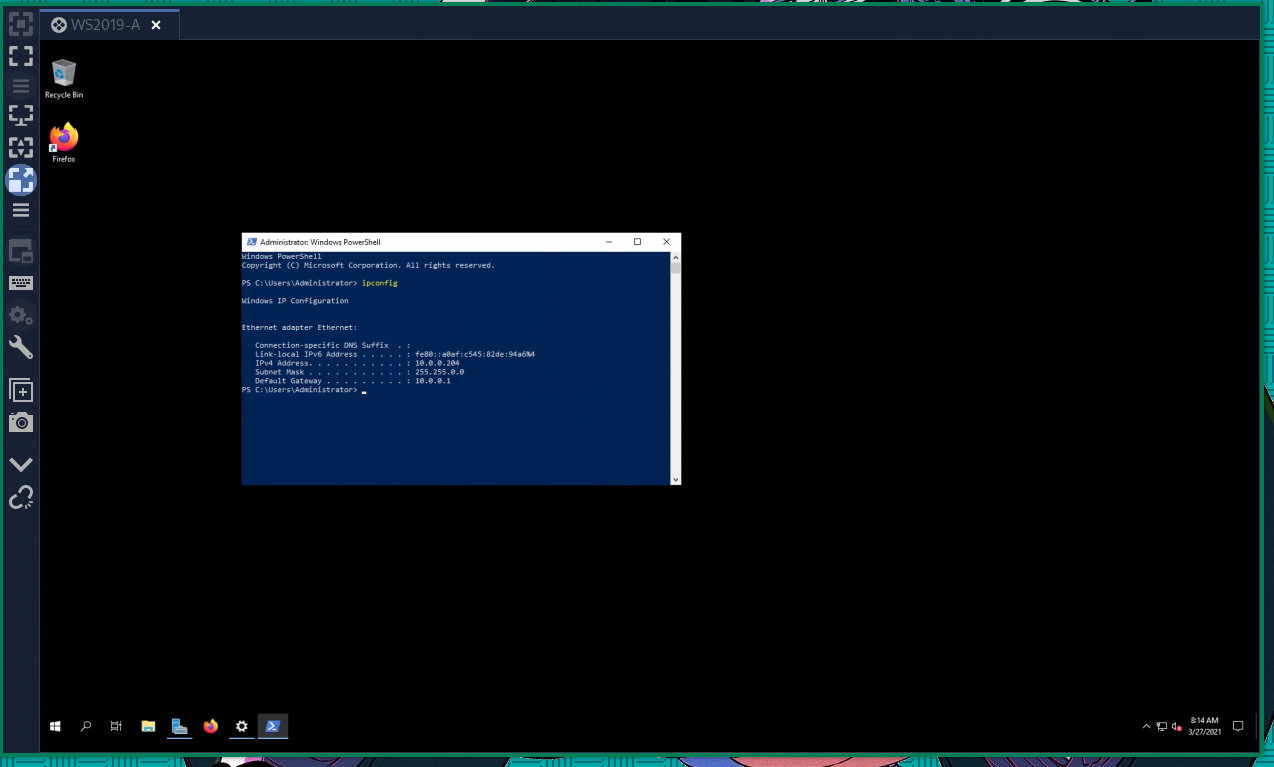Switch to the PowerShell taskbar button
The image size is (1274, 767).
tap(272, 726)
